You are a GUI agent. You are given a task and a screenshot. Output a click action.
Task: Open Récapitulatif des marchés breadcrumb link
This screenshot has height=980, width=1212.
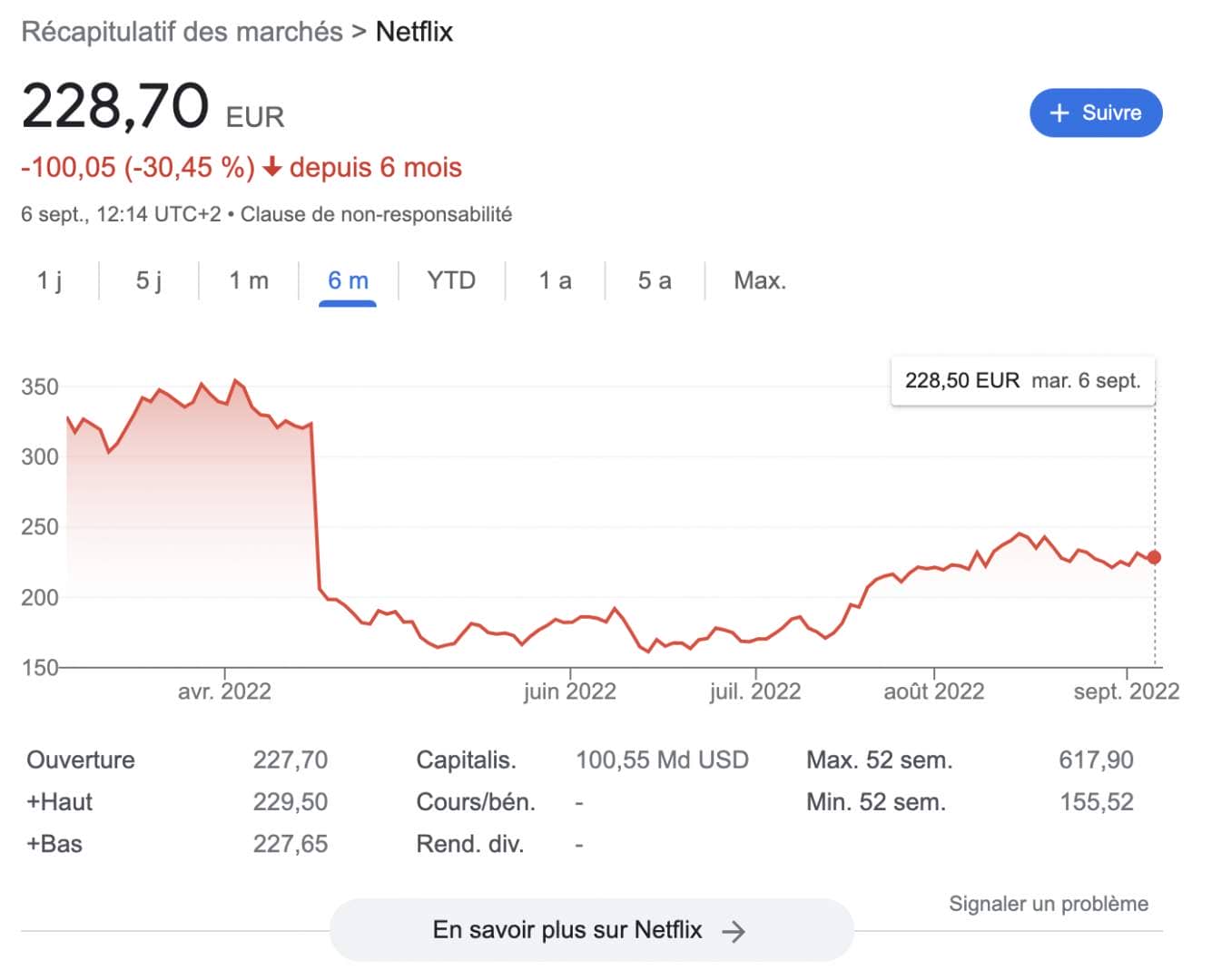[182, 32]
